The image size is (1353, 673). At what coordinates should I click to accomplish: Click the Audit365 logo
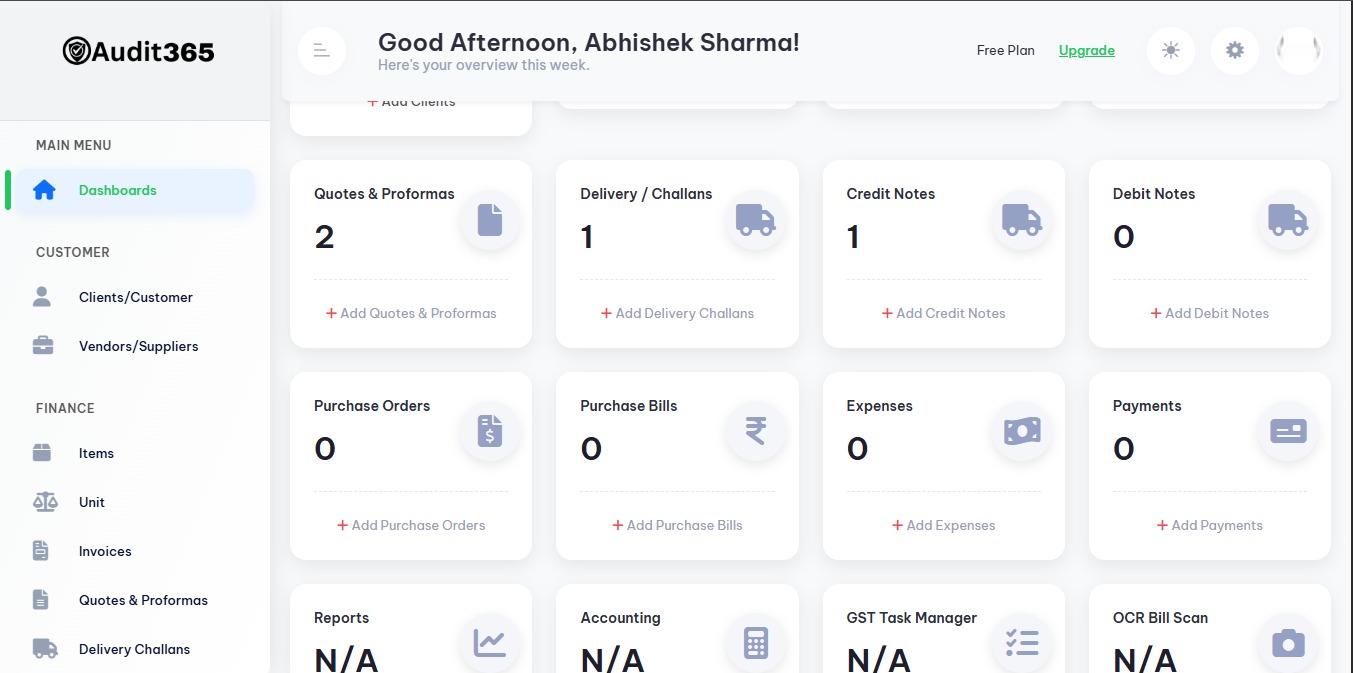click(138, 51)
